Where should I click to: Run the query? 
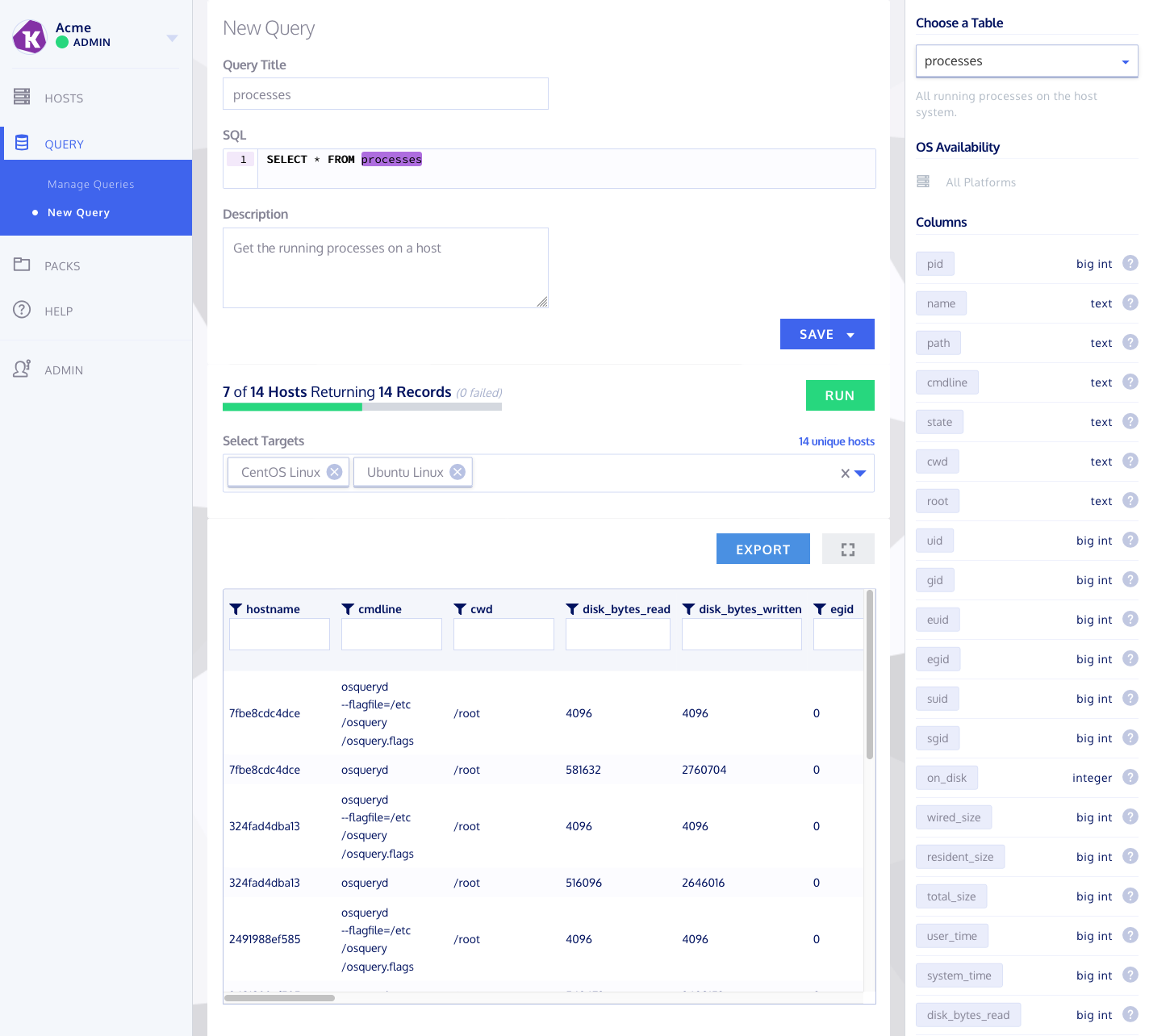[x=840, y=395]
